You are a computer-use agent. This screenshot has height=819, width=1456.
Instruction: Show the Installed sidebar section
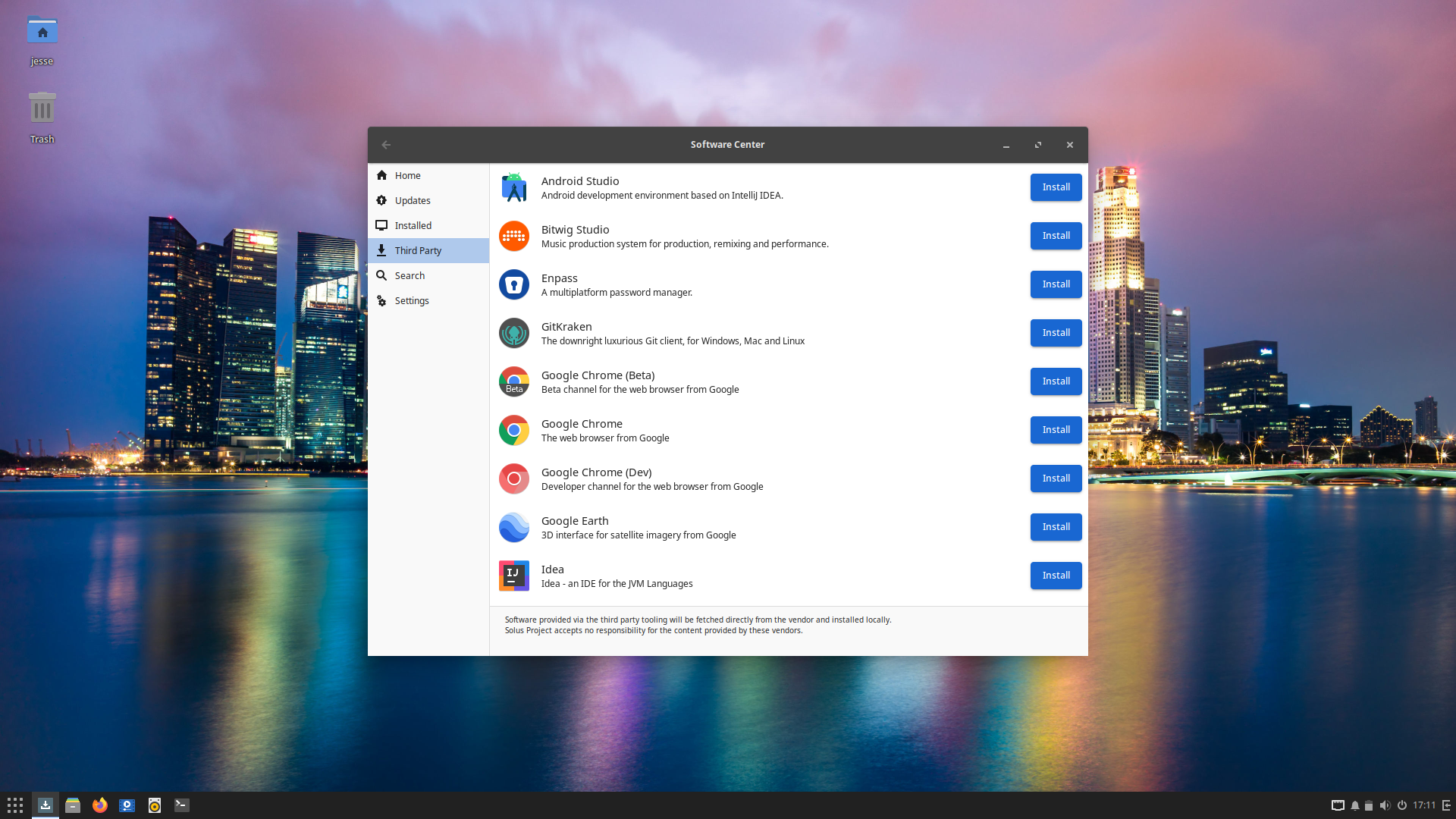click(x=428, y=226)
